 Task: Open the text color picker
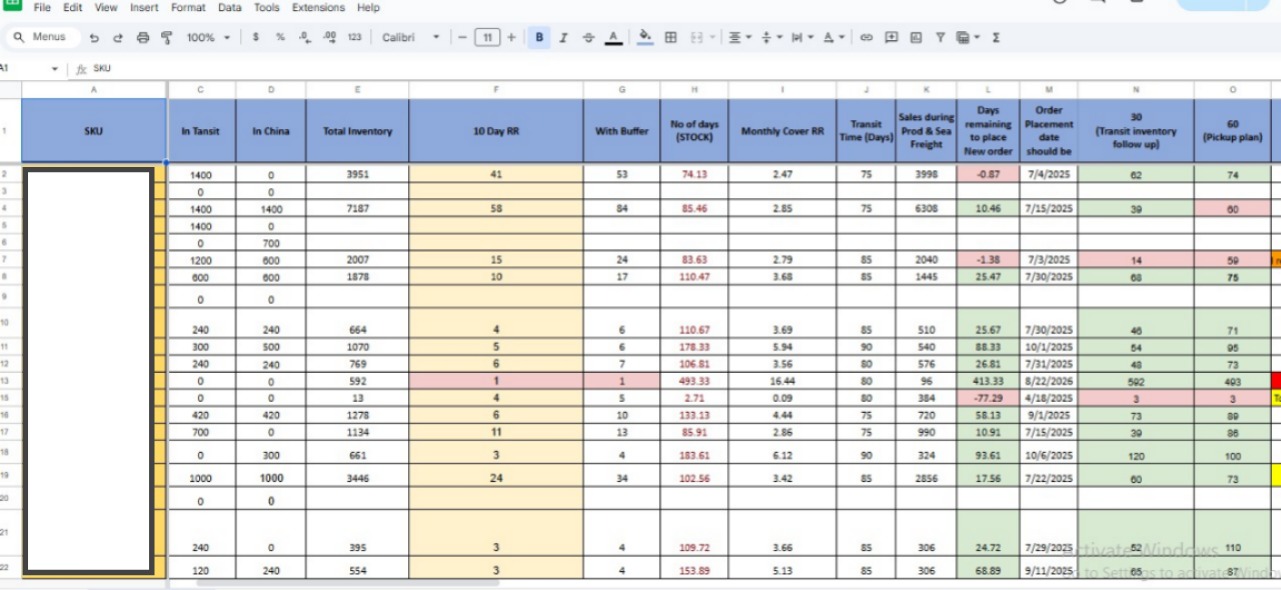[613, 37]
